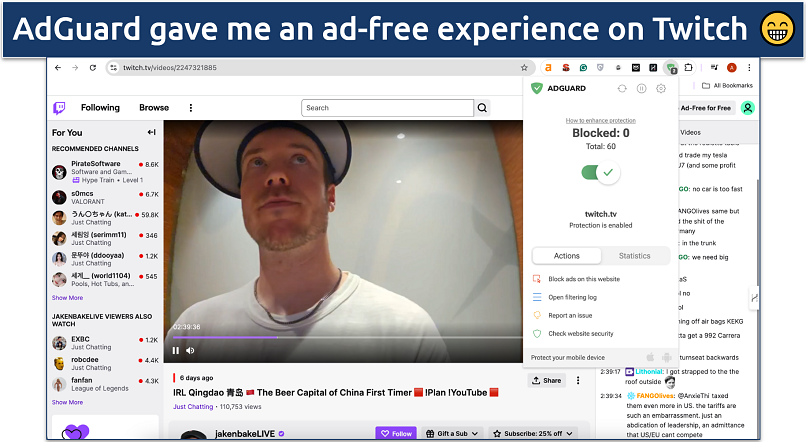The width and height of the screenshot is (806, 442).
Task: Open Chrome three-dot menu
Action: tap(749, 67)
